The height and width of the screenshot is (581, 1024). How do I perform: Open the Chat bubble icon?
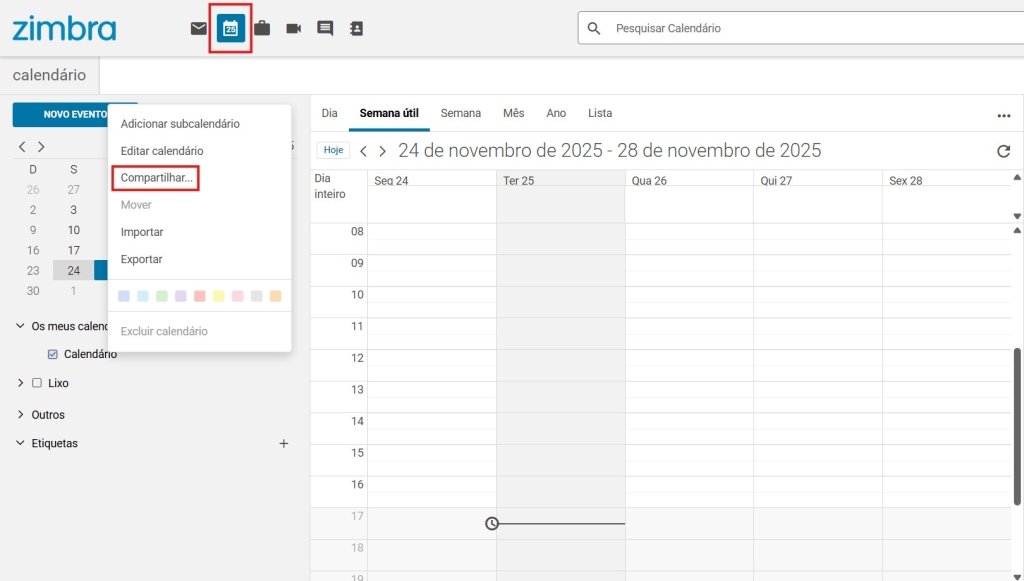pyautogui.click(x=325, y=29)
